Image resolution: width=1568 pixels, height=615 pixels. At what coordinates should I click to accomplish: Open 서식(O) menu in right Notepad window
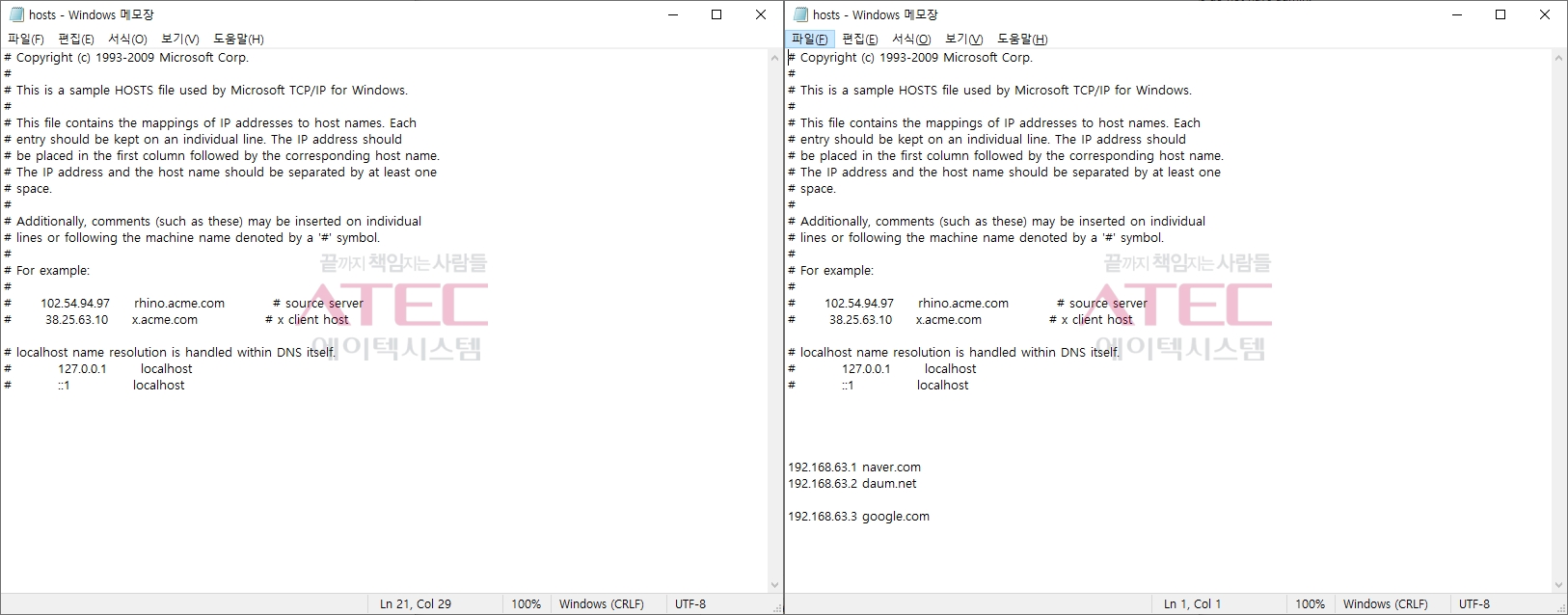coord(911,39)
